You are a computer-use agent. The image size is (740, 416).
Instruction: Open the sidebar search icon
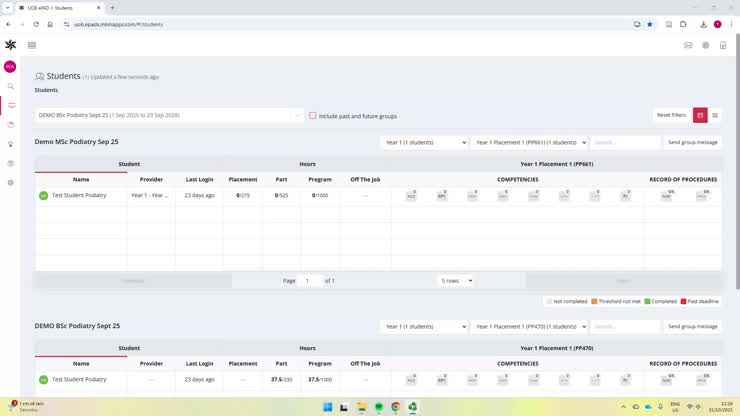coord(10,86)
